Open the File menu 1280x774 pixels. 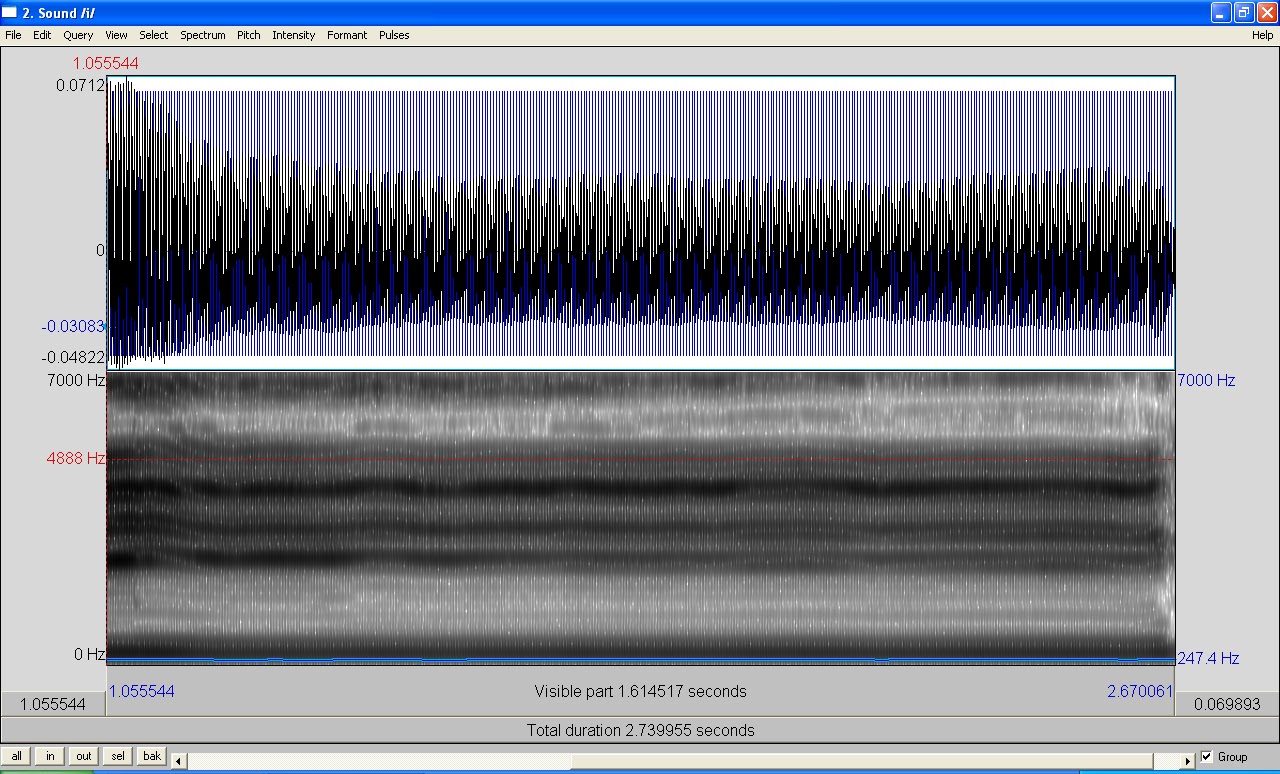pyautogui.click(x=13, y=35)
